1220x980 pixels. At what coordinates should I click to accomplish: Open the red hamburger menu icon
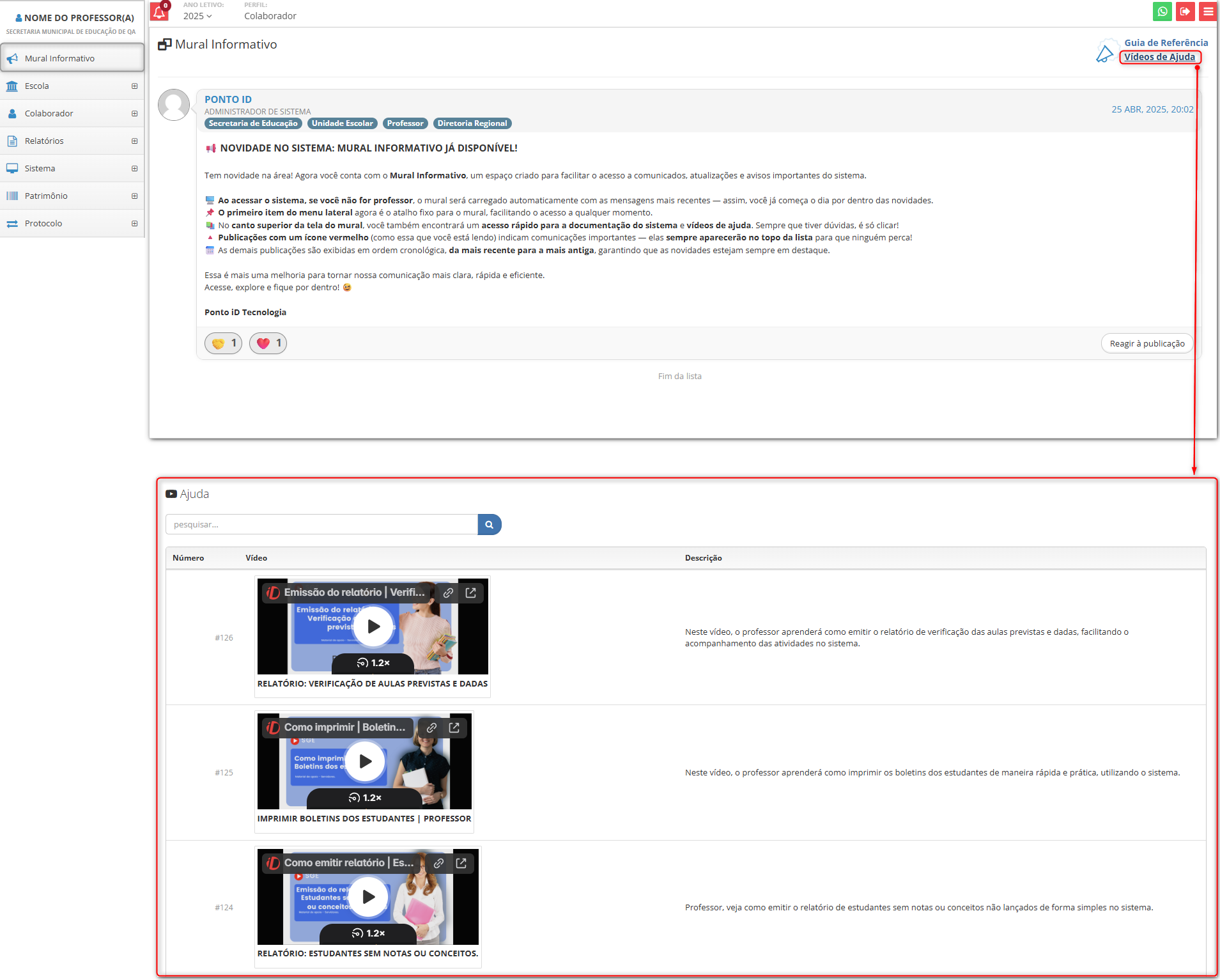[1208, 12]
